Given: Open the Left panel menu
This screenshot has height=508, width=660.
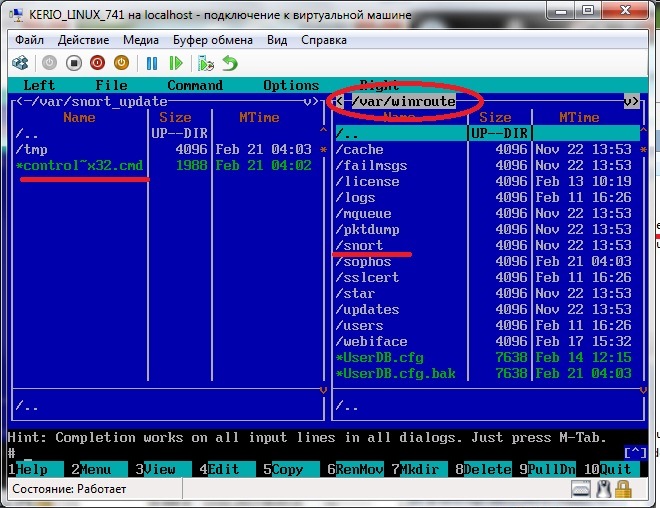Looking at the screenshot, I should coord(39,86).
